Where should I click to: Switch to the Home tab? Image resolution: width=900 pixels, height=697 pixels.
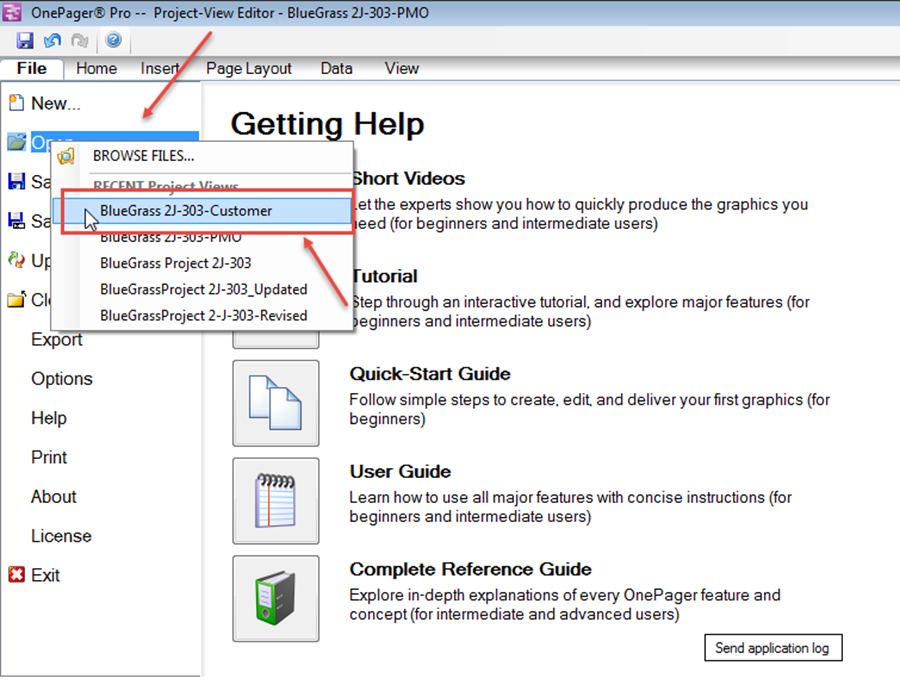coord(96,68)
